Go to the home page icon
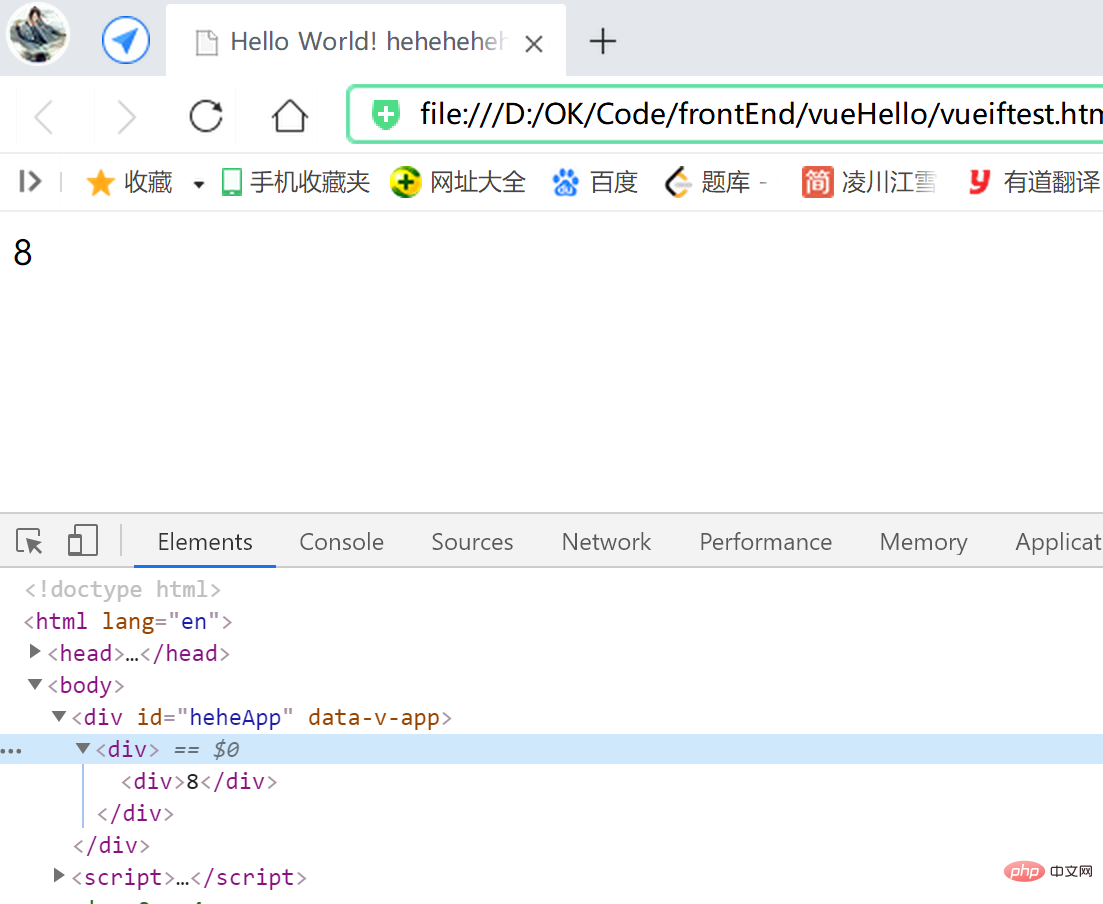This screenshot has height=904, width=1103. coord(290,117)
